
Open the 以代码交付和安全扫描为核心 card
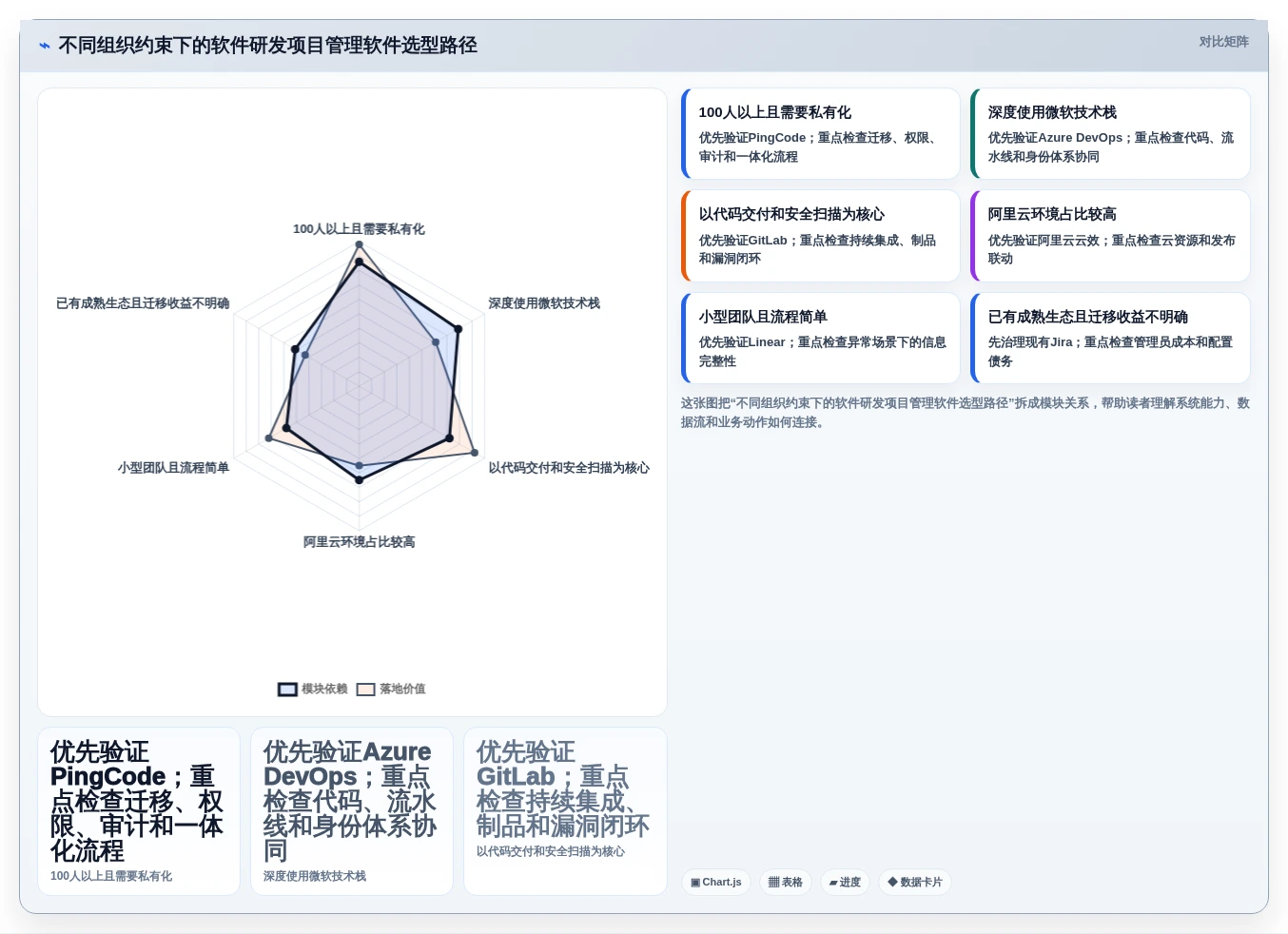[821, 236]
